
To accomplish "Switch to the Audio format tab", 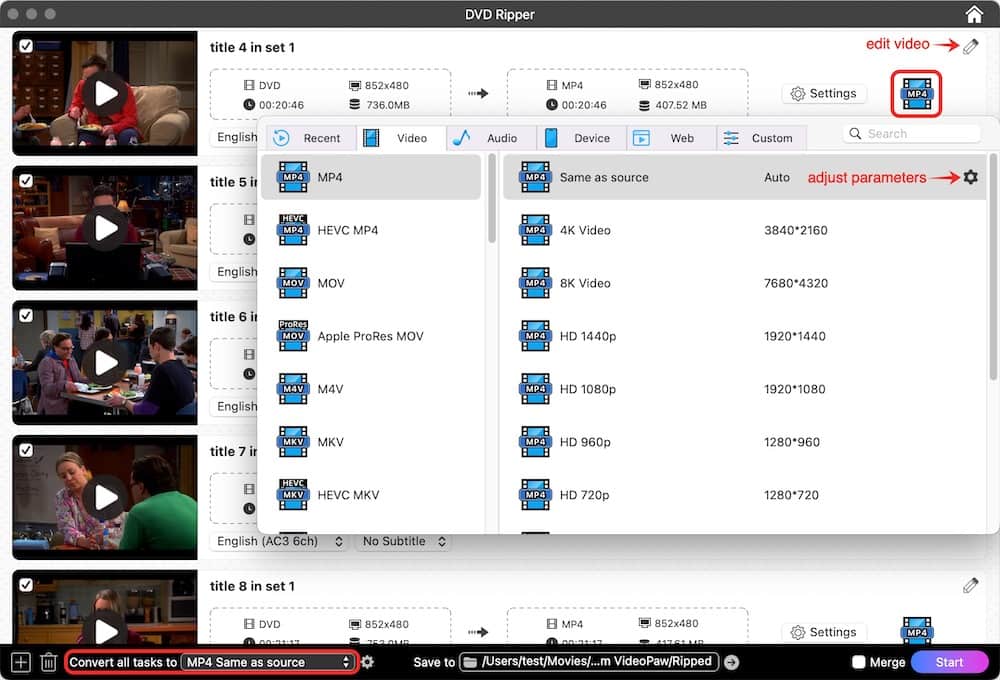I will pos(490,138).
